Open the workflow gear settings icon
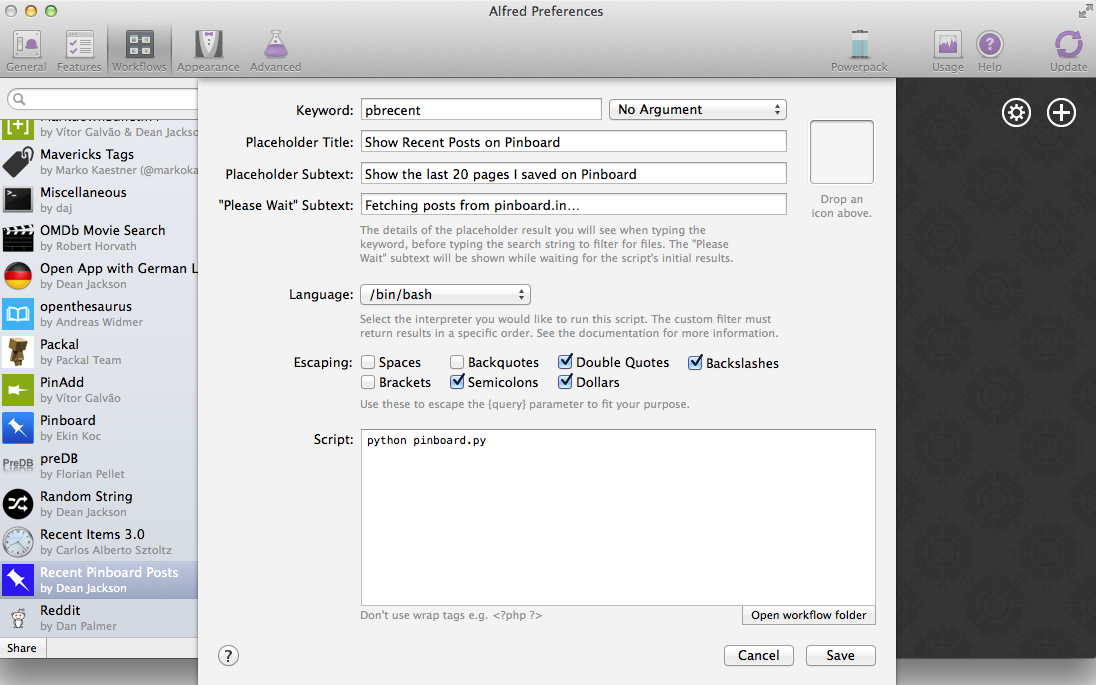Image resolution: width=1096 pixels, height=685 pixels. tap(1016, 113)
